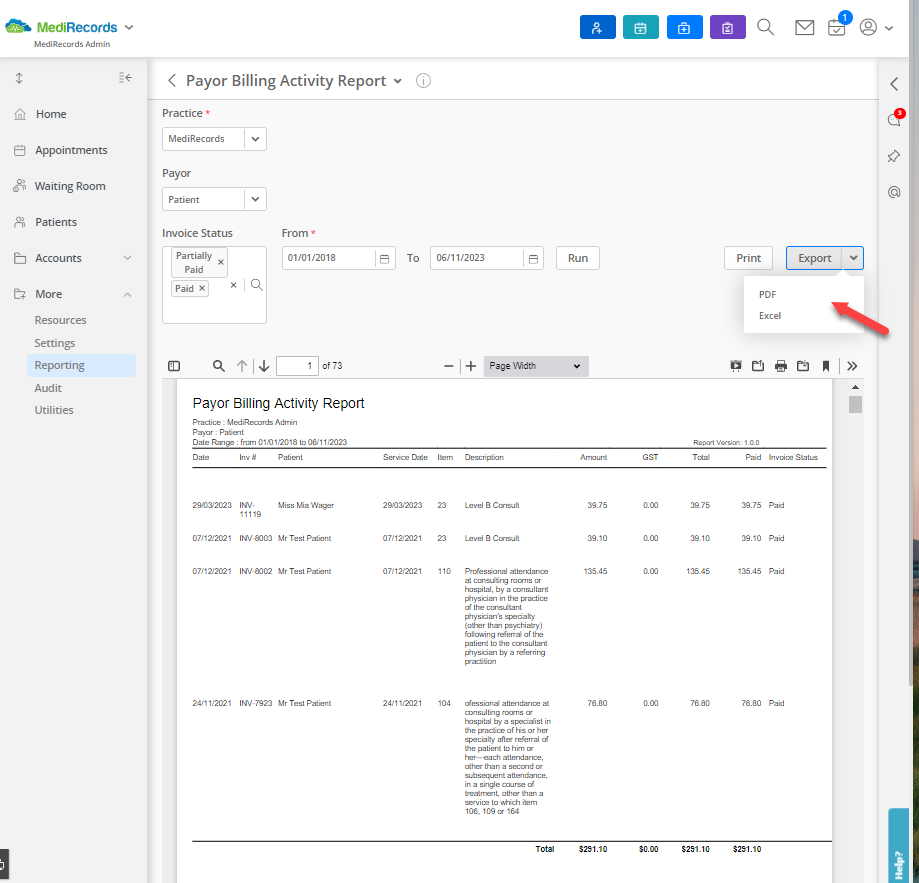
Task: Open presentation mode in the PDF viewer
Action: click(735, 366)
